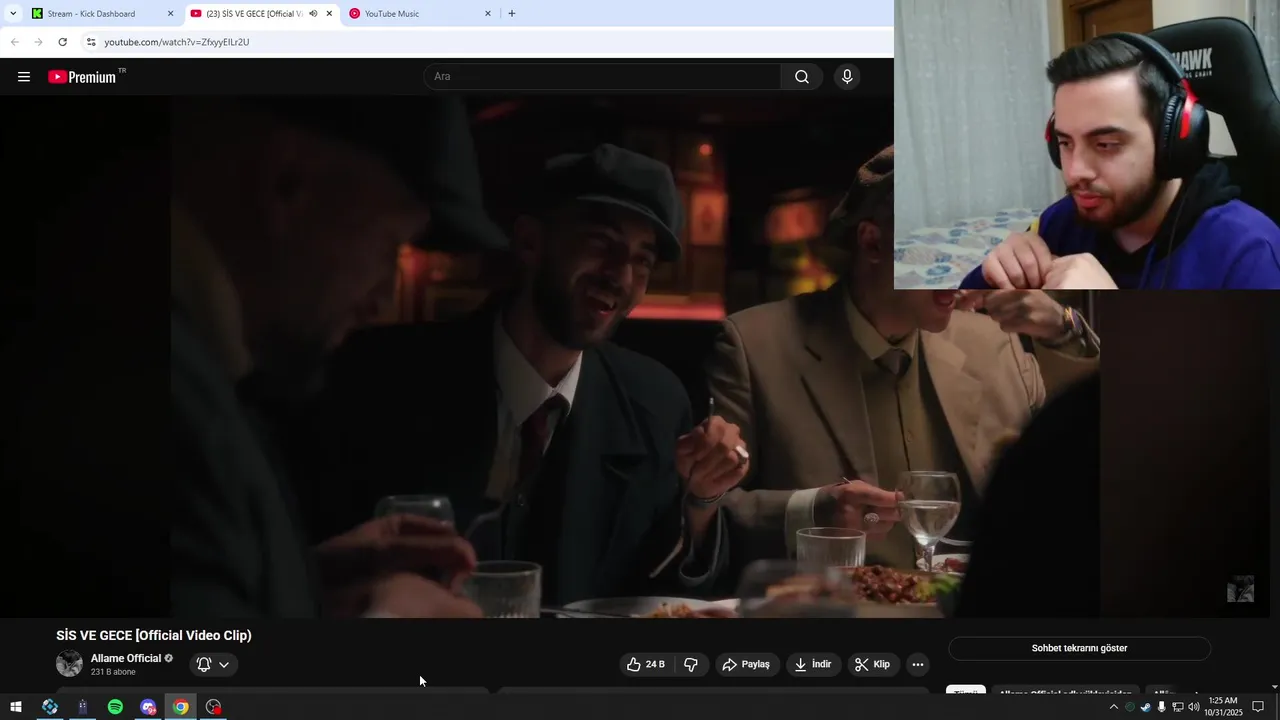Open the system volume tray icon

coord(1193,707)
